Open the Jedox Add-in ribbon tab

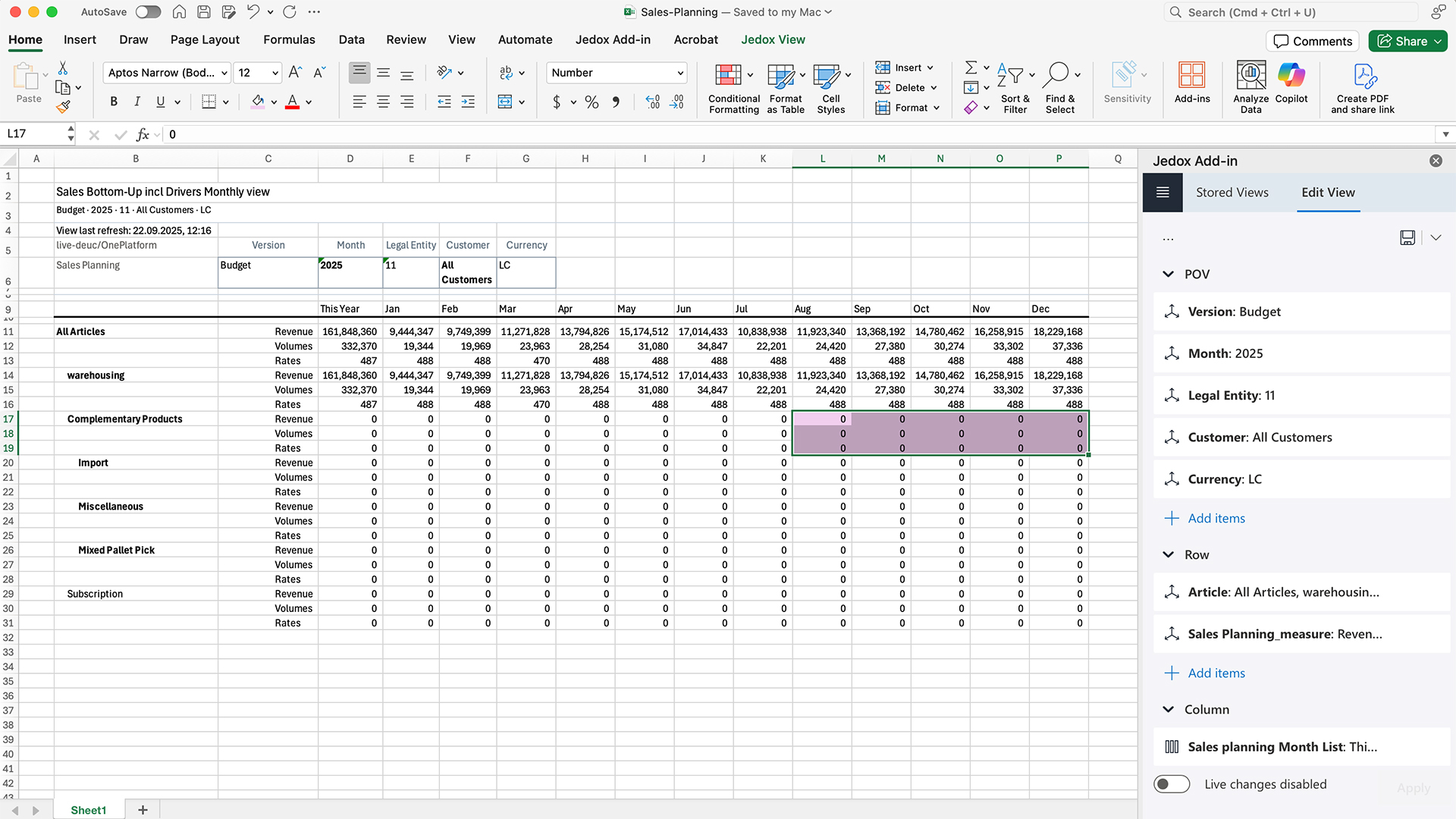(612, 39)
